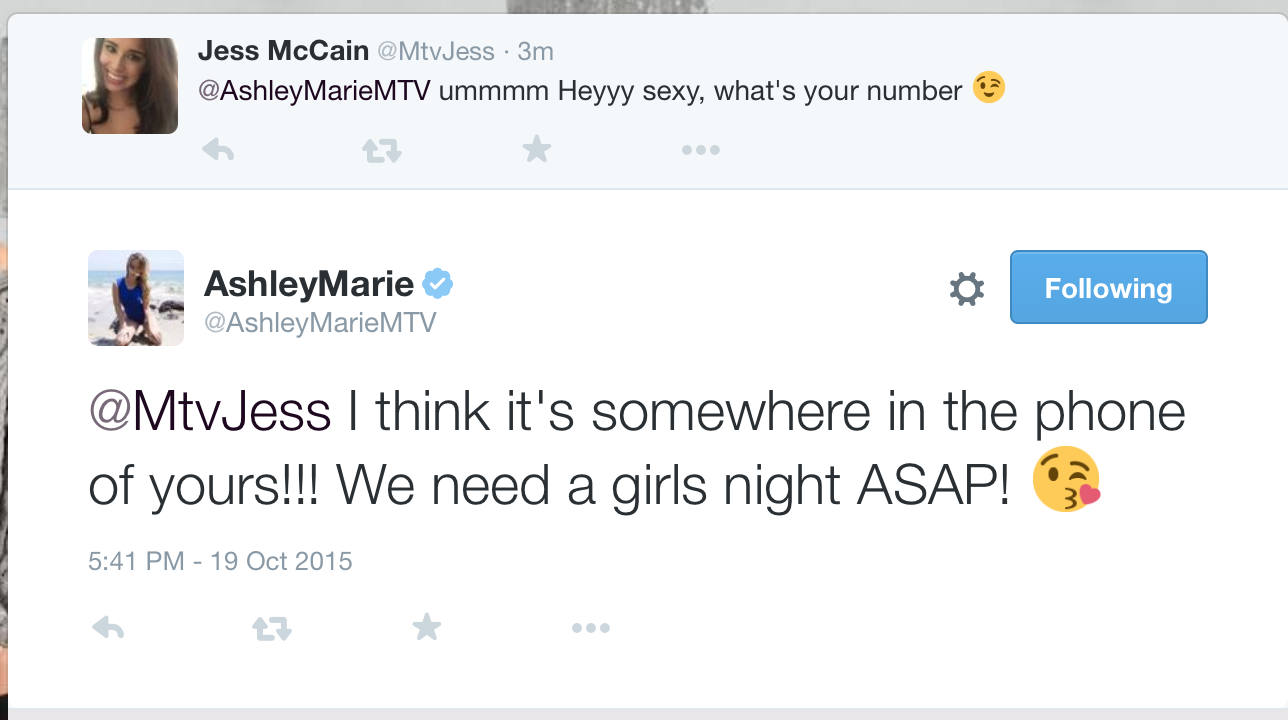Viewport: 1288px width, 720px height.
Task: Visit the @MtvJess handle in header
Action: (434, 51)
